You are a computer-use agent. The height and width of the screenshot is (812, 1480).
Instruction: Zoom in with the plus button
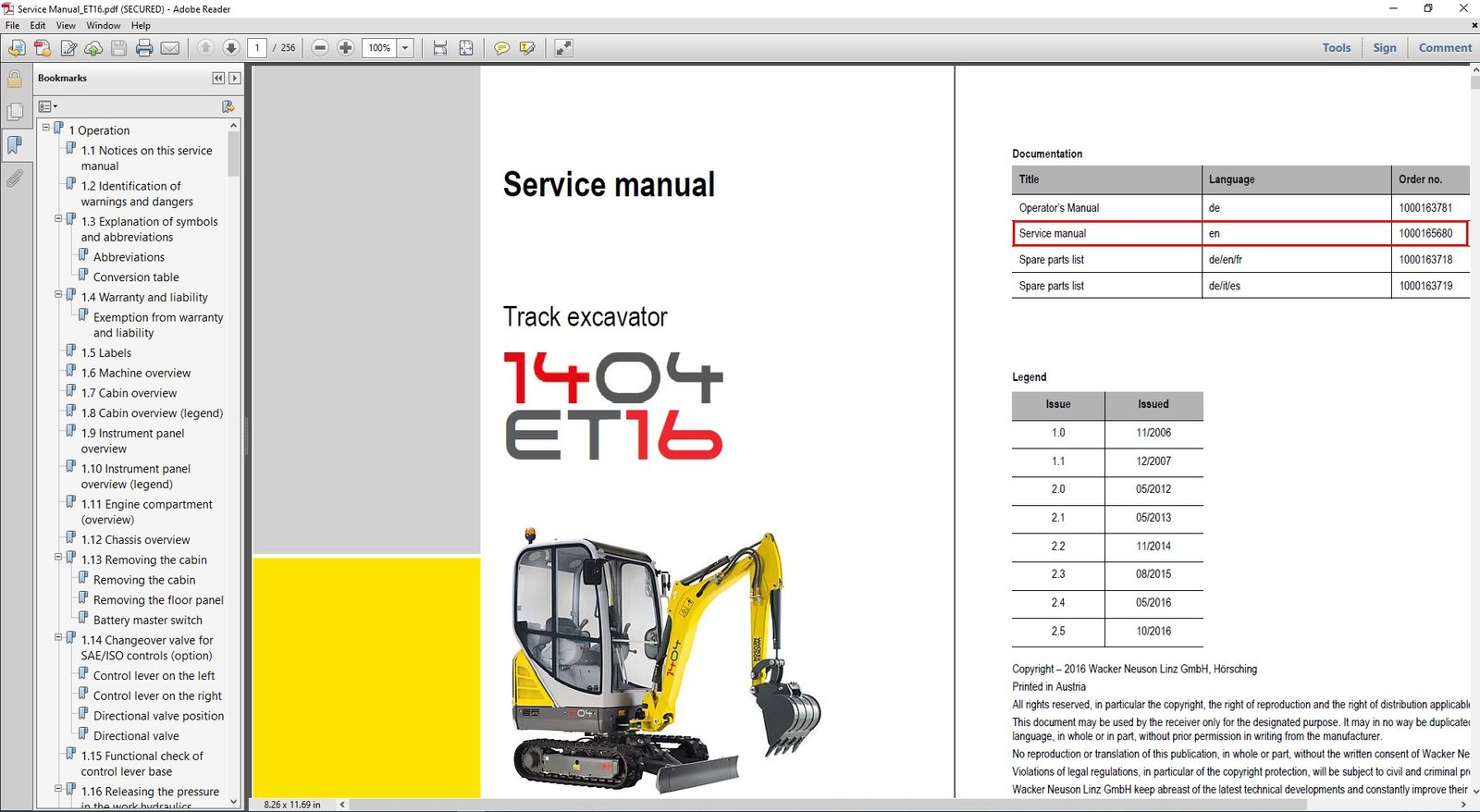345,48
